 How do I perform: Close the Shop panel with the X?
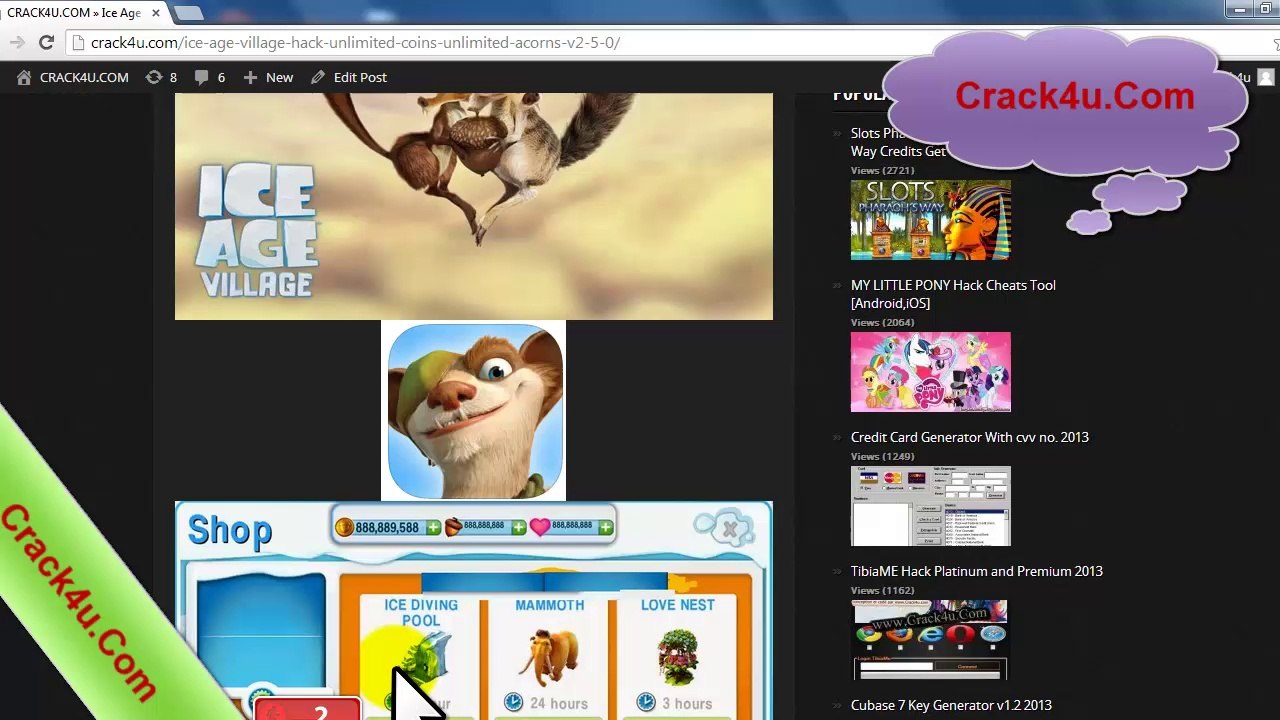730,529
